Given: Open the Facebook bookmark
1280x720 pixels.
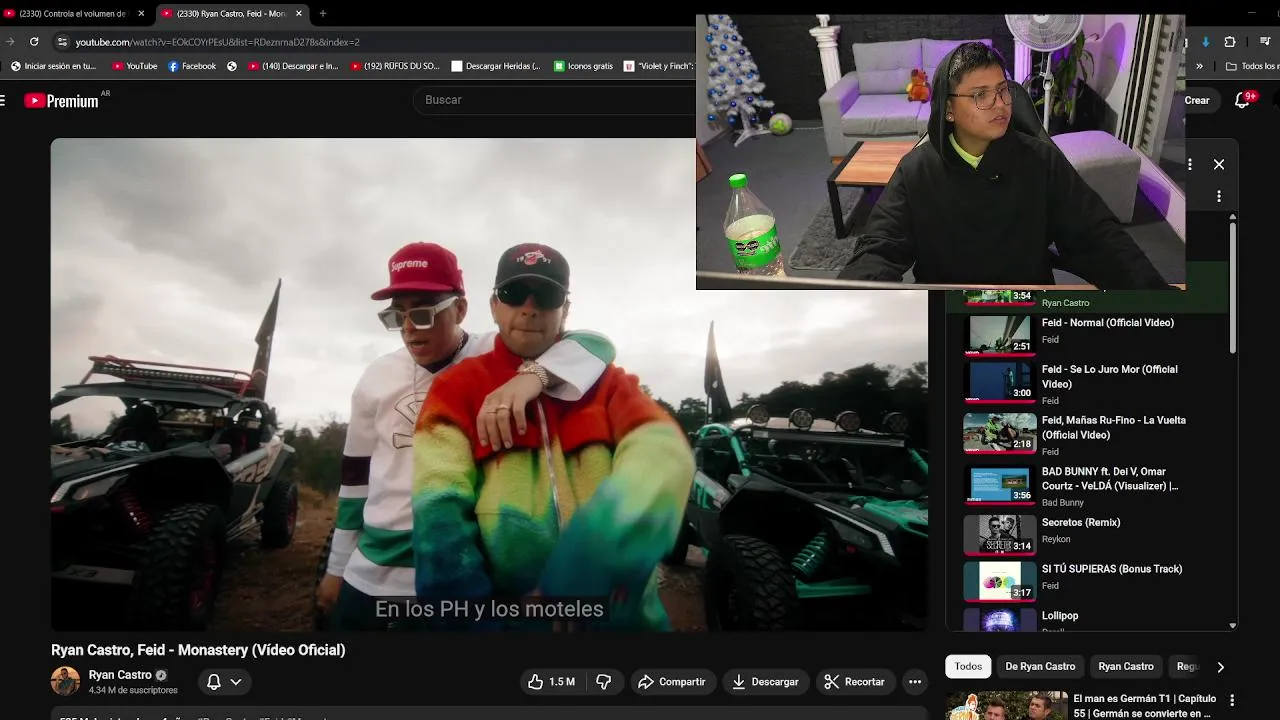Looking at the screenshot, I should 192,66.
